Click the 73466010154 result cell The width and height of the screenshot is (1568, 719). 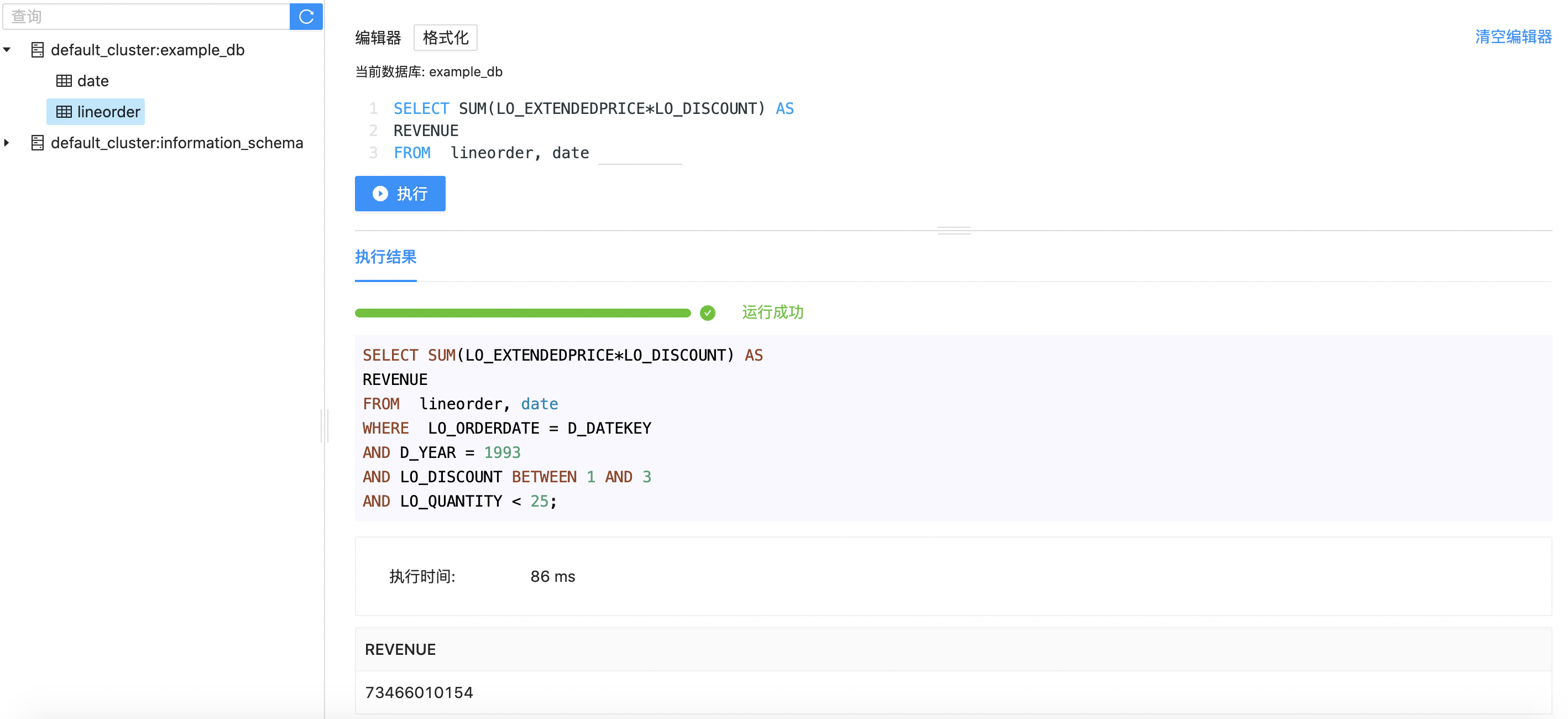point(419,693)
